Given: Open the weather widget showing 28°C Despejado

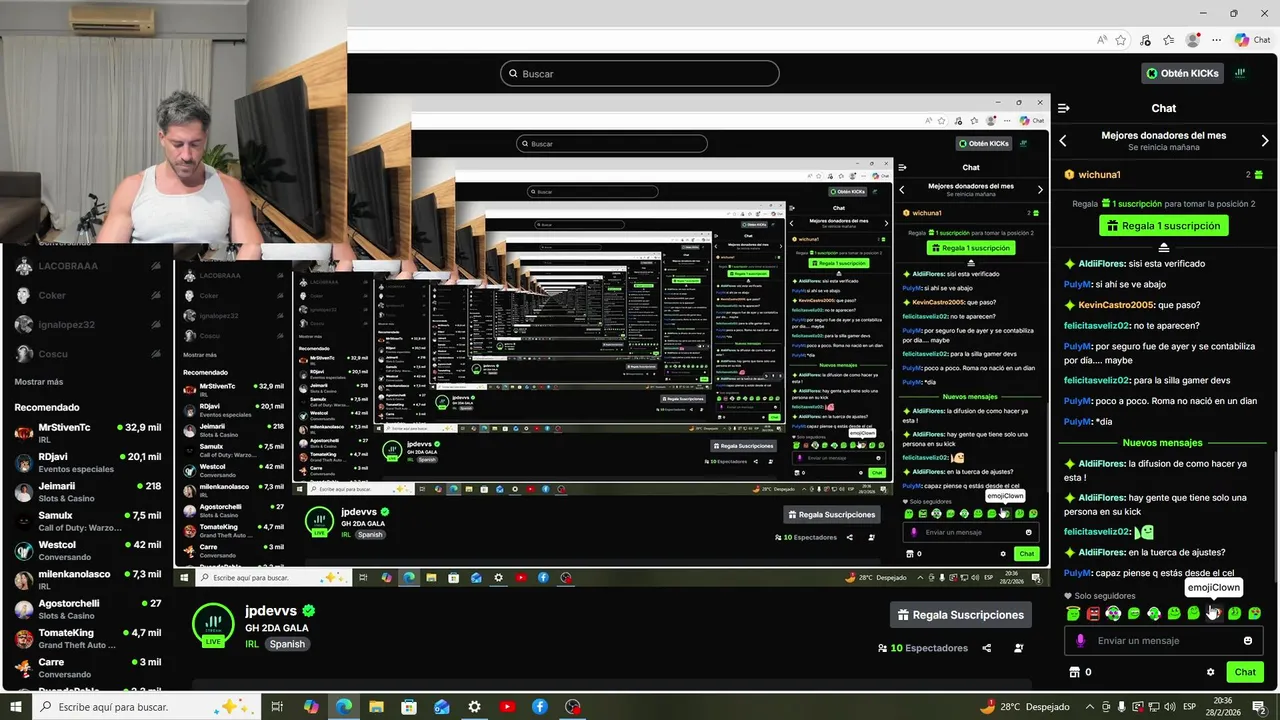Looking at the screenshot, I should 1024,707.
